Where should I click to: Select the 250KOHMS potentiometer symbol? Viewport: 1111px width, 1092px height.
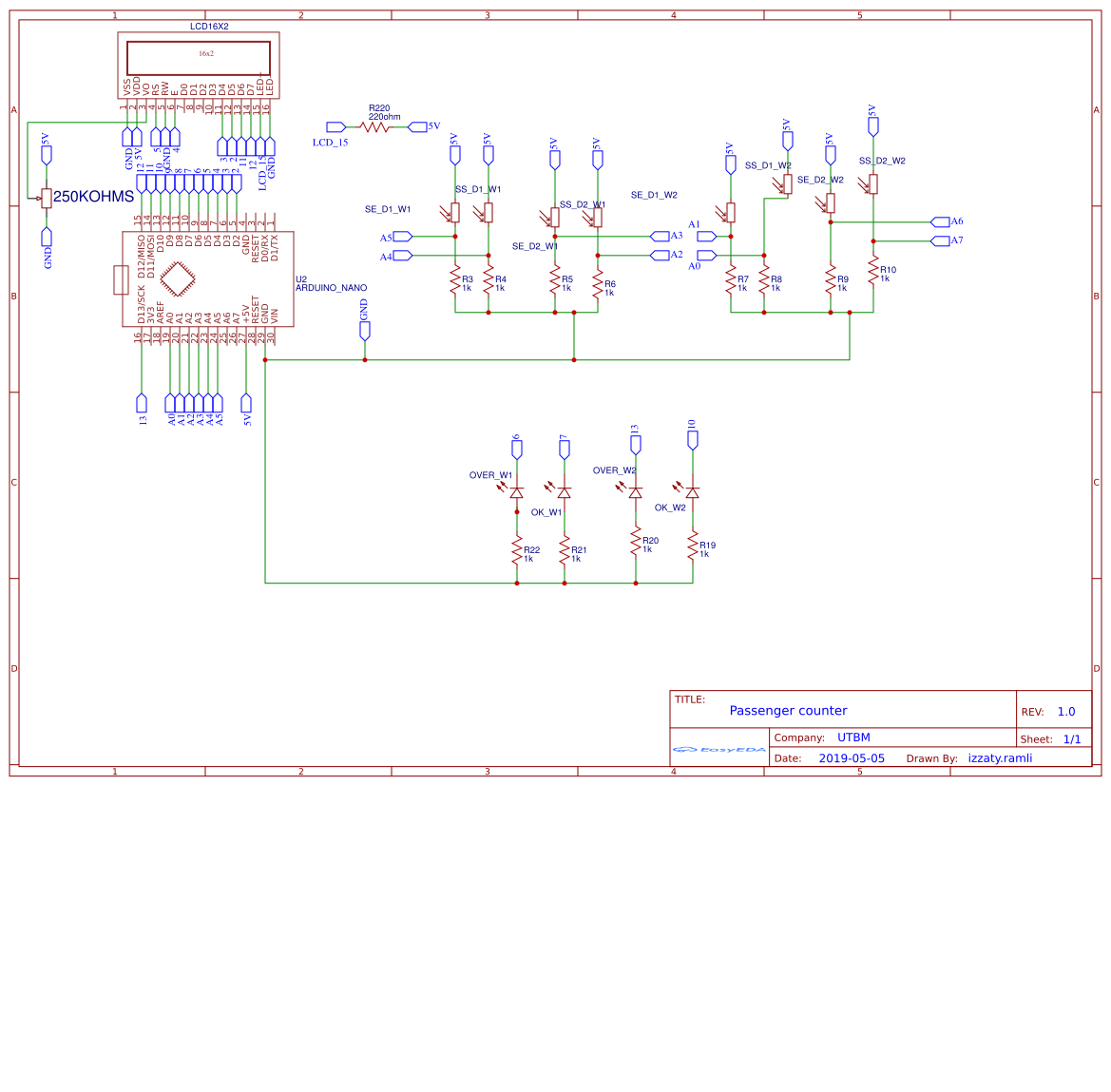pos(47,199)
